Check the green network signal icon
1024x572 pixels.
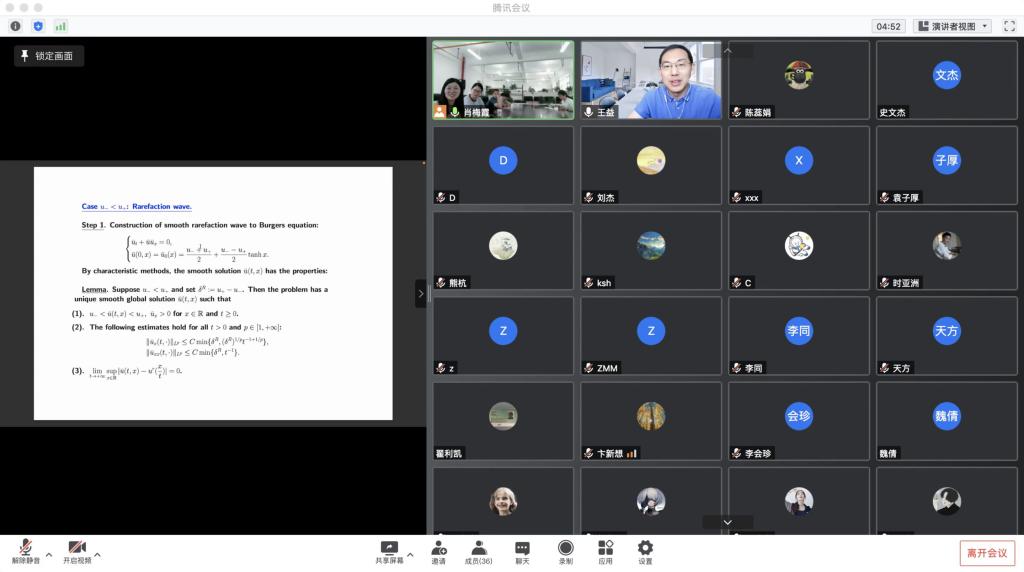pos(61,26)
